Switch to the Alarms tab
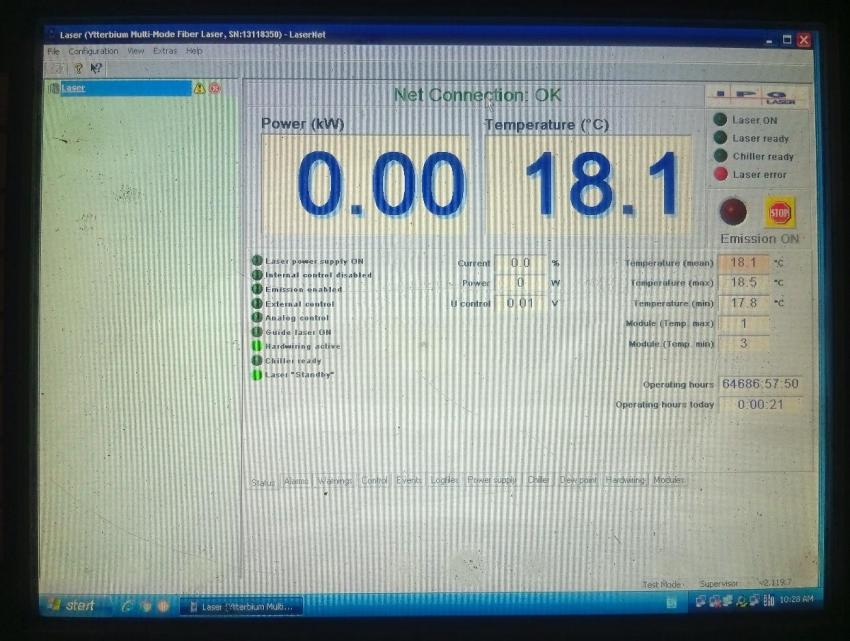 [x=296, y=481]
